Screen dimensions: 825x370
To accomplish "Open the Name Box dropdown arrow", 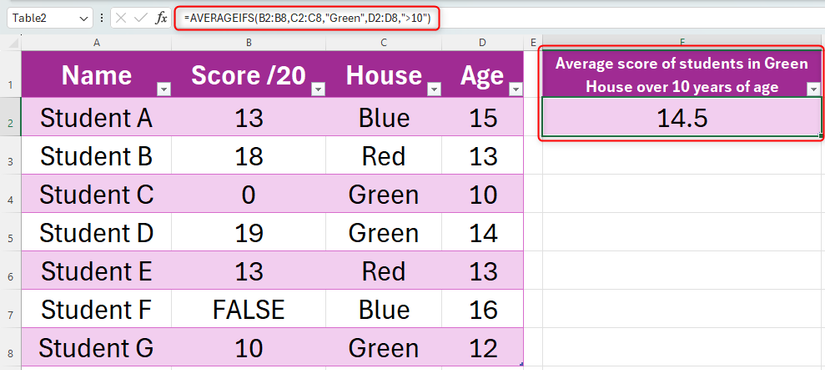I will 84,18.
